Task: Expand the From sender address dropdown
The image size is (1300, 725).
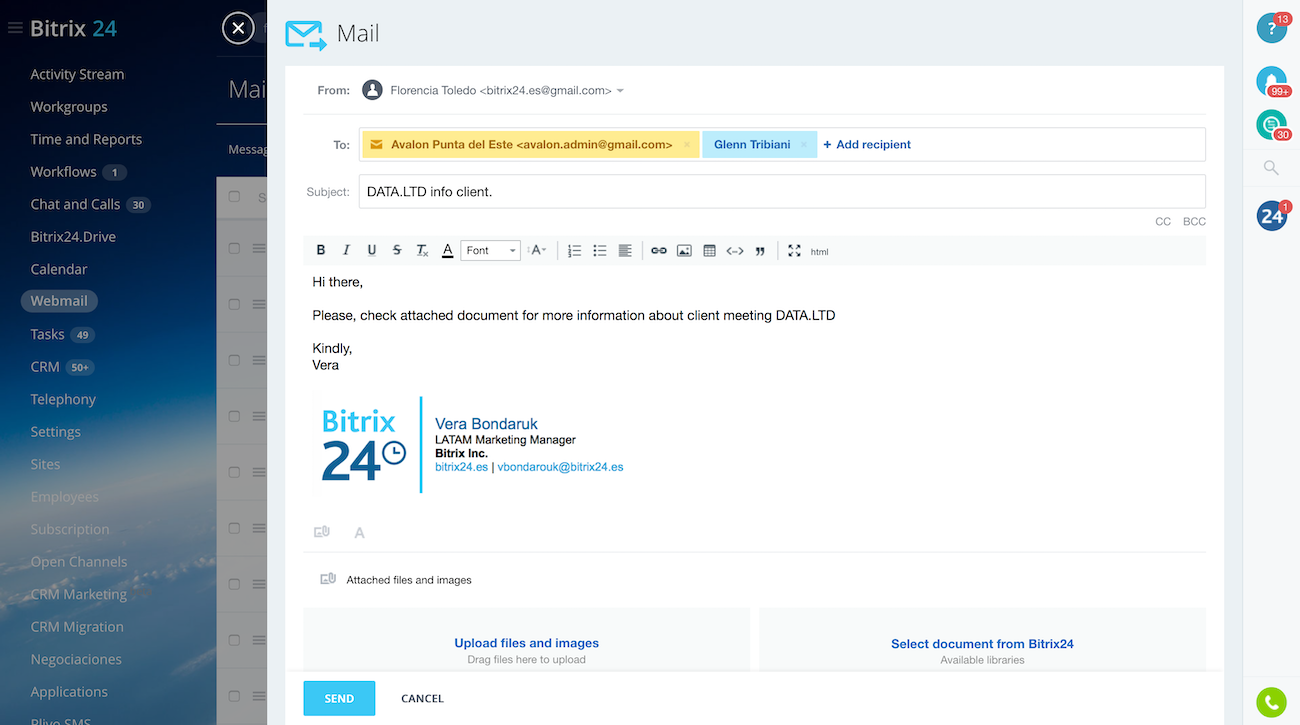Action: click(620, 91)
